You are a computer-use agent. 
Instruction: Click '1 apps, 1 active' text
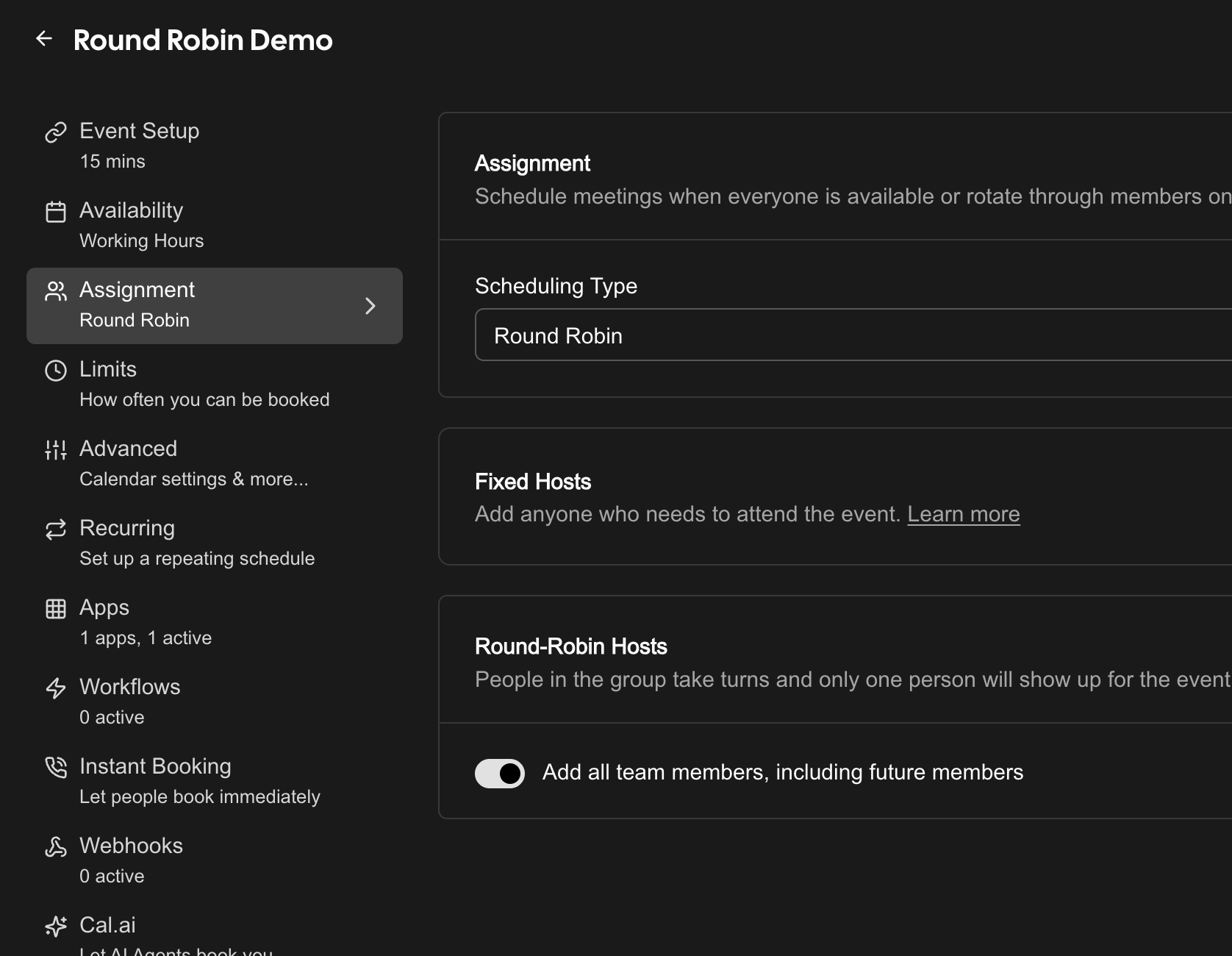(x=146, y=638)
